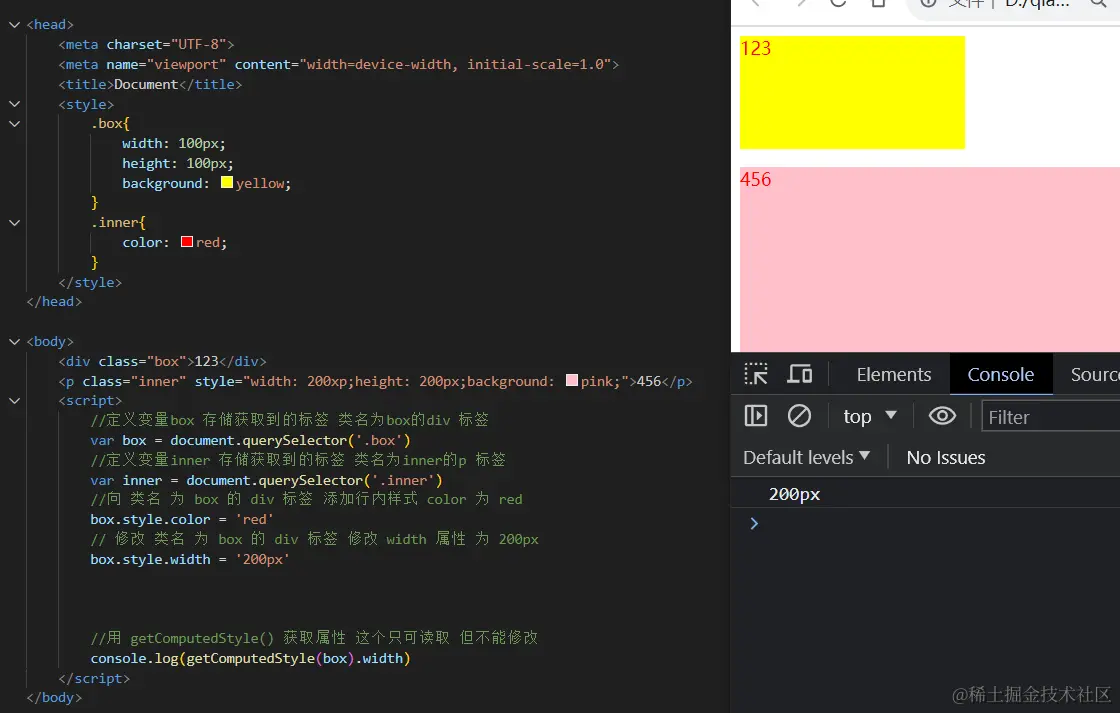Collapse the body tag fold arrow

[x=14, y=341]
